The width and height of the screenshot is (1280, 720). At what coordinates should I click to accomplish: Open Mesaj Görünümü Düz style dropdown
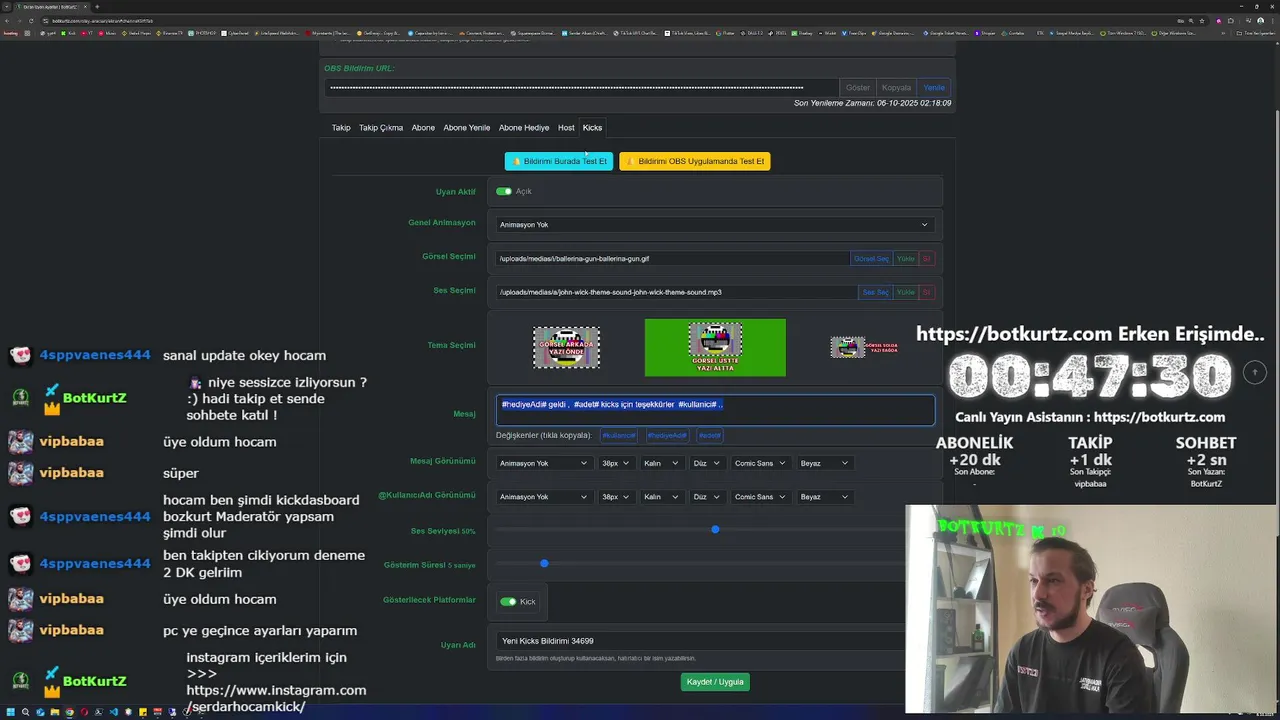[707, 463]
